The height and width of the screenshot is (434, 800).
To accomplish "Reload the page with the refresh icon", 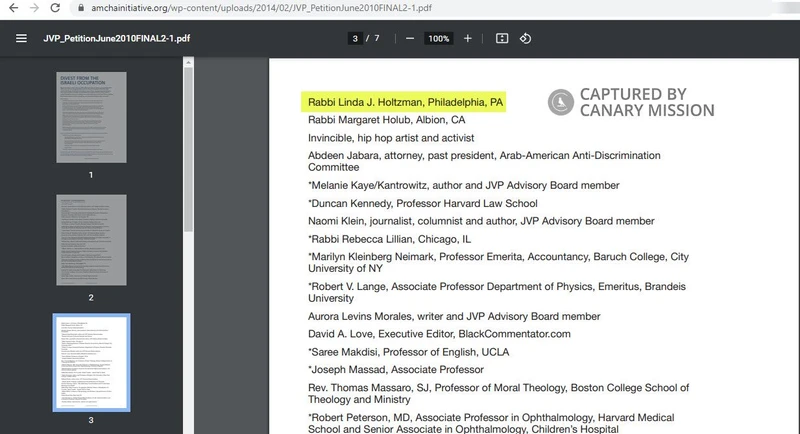I will pos(55,8).
